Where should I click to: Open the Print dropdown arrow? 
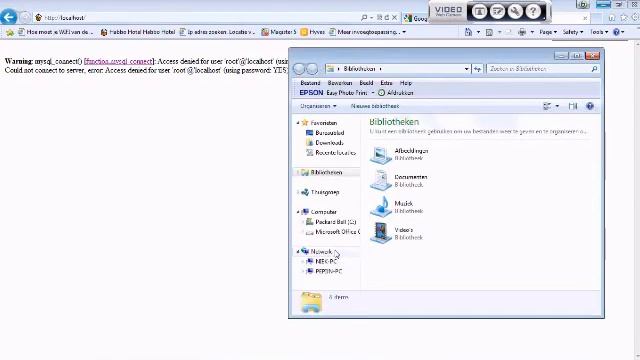point(532,32)
